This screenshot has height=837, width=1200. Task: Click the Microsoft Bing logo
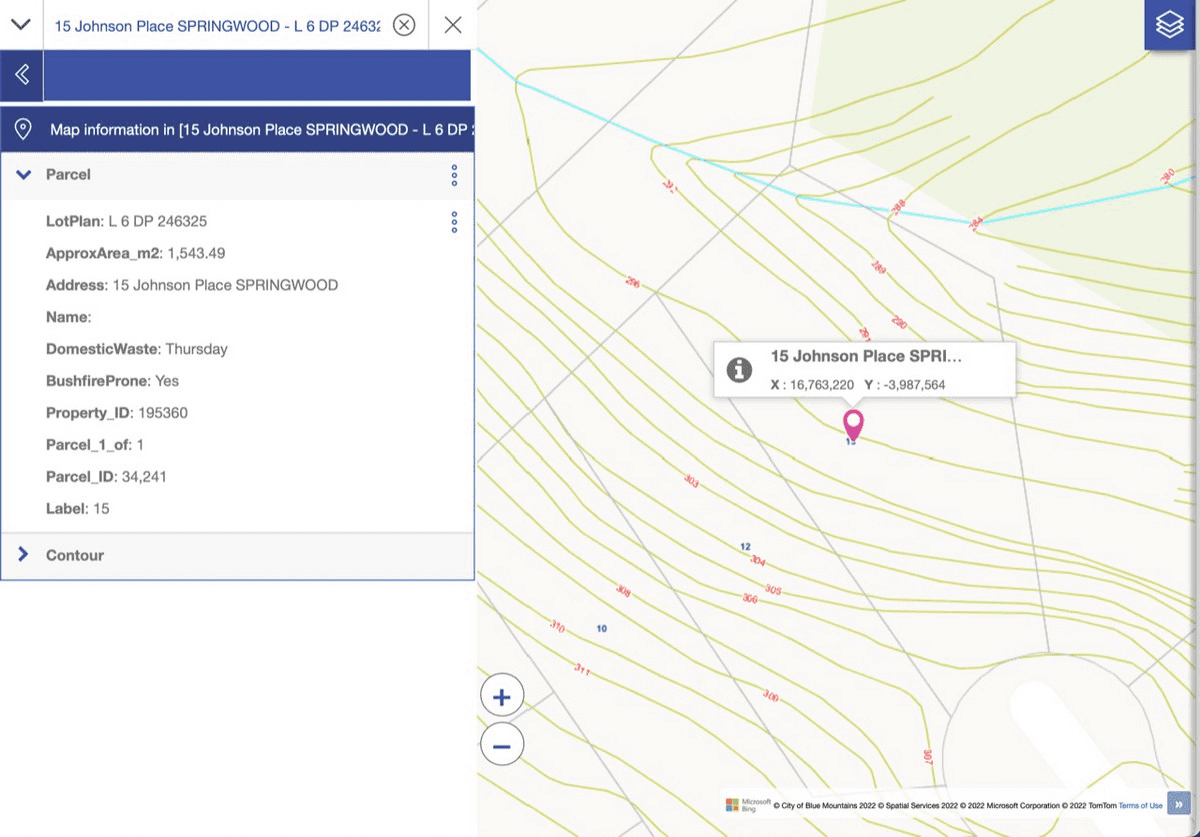748,804
